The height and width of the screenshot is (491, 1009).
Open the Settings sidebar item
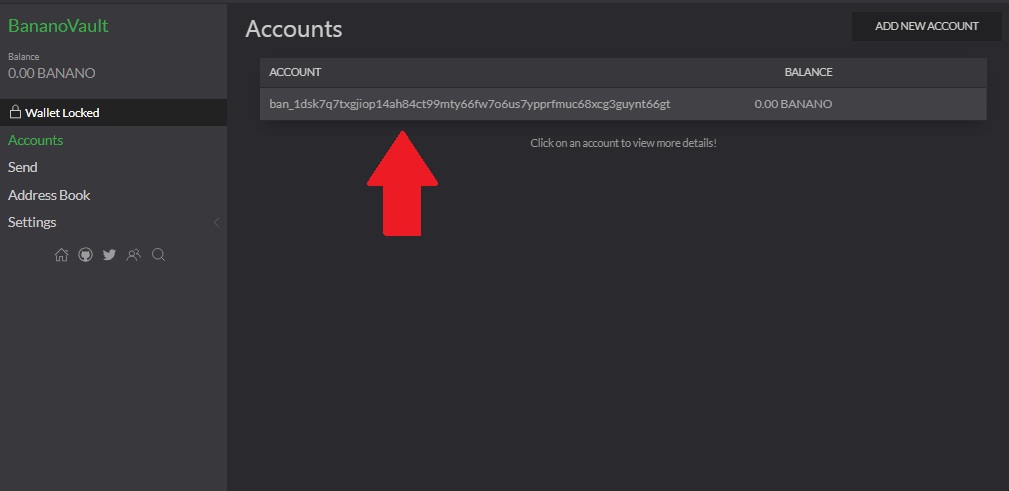(x=32, y=222)
